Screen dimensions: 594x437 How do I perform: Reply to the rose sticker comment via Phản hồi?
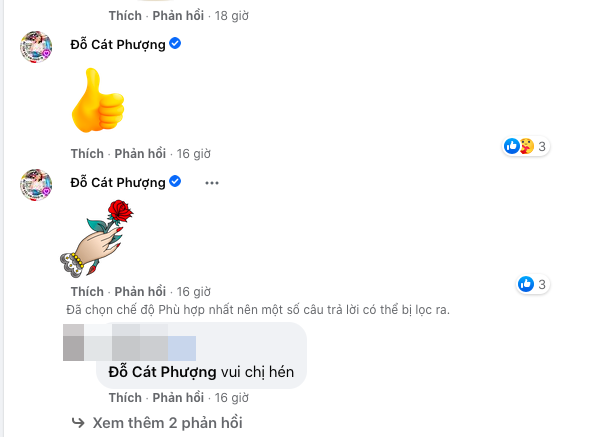click(140, 292)
